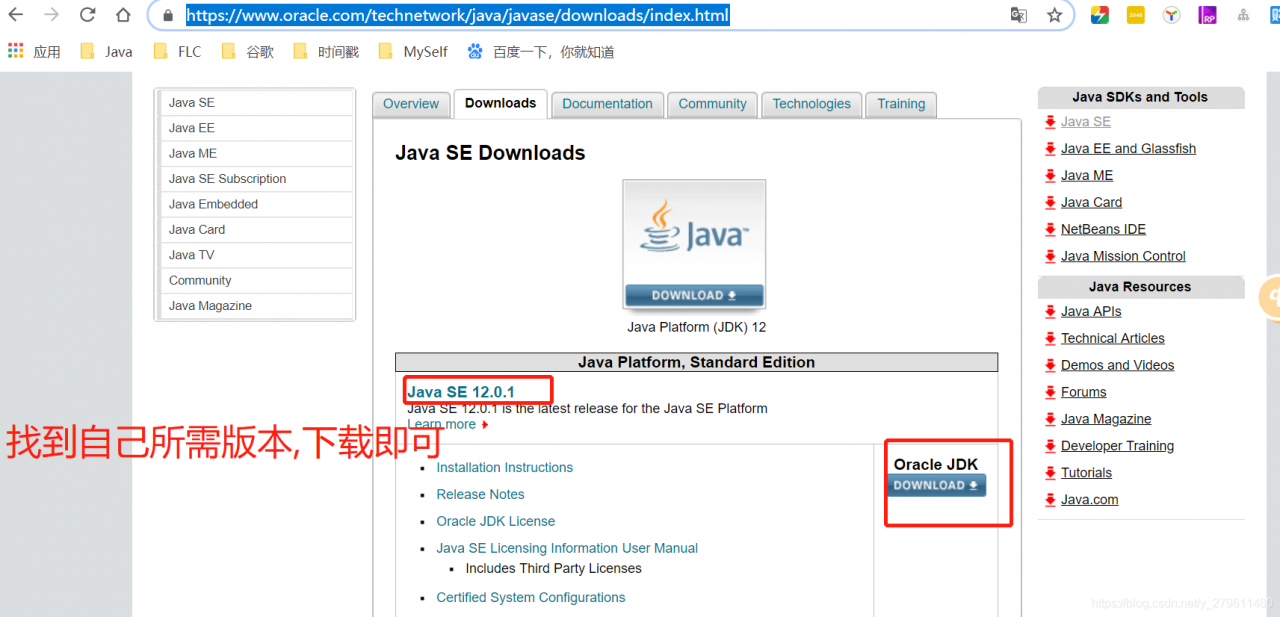Open the Release Notes link
1280x617 pixels.
[x=481, y=494]
